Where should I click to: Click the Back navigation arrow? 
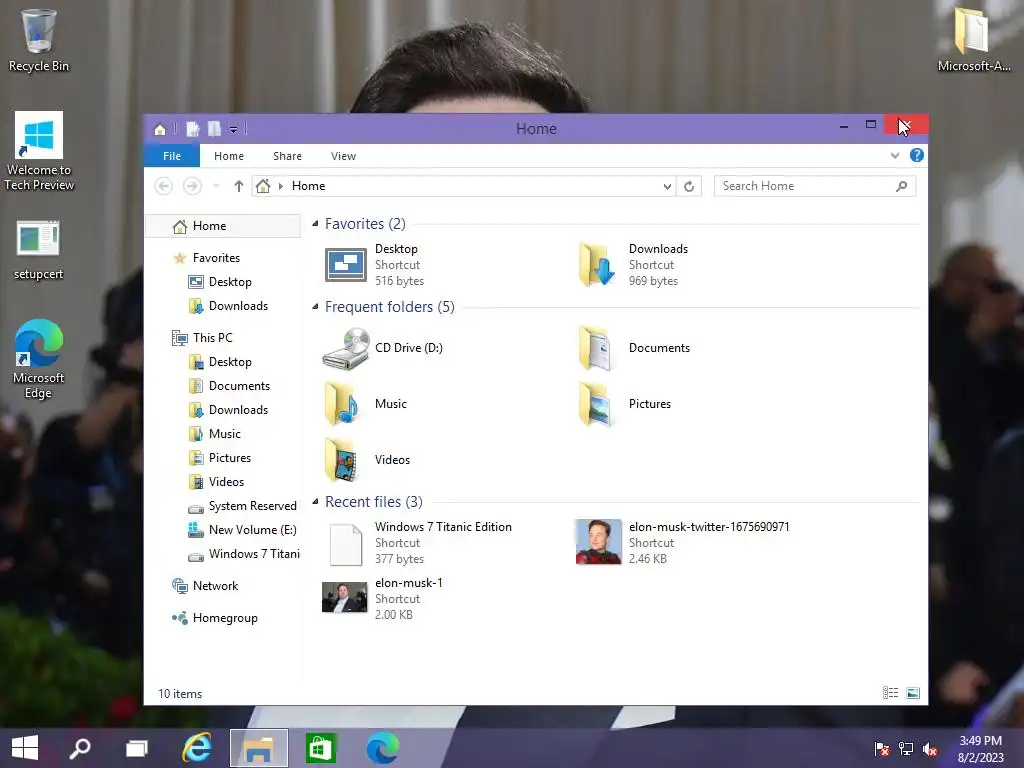coord(163,186)
